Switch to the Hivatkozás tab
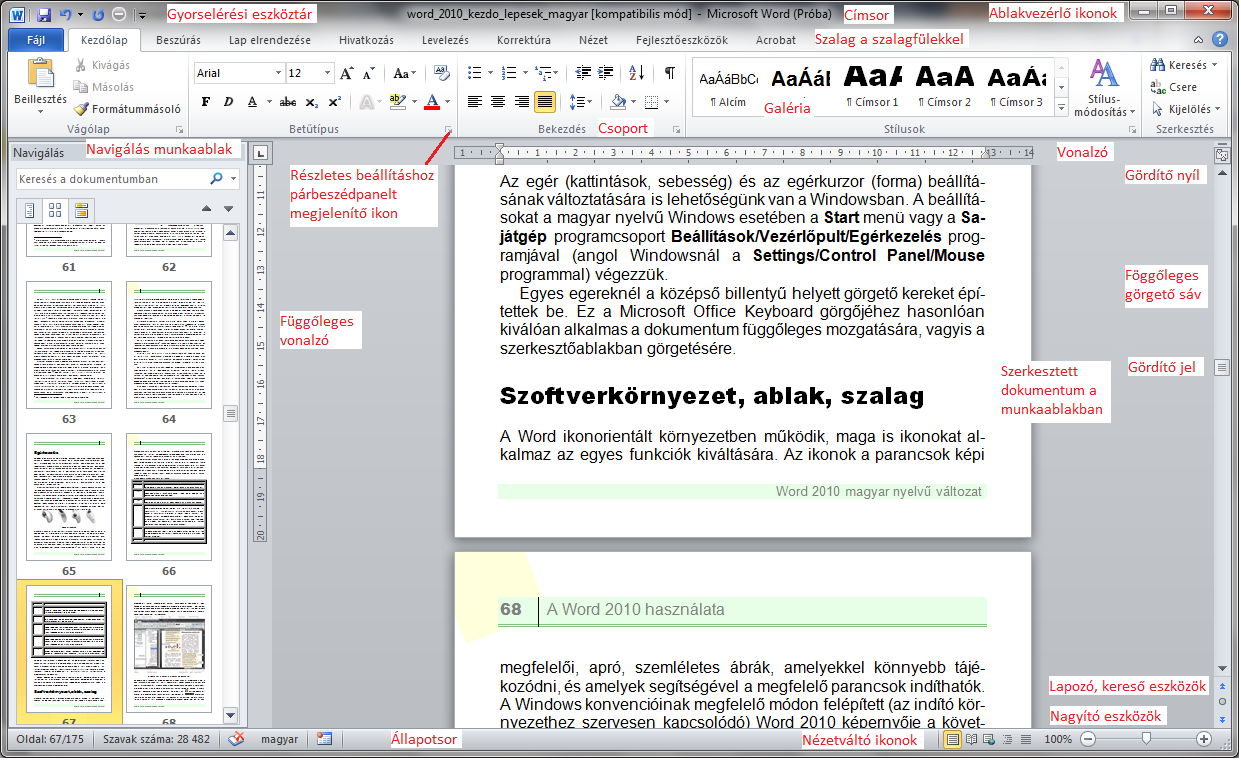The image size is (1241, 760). point(368,41)
